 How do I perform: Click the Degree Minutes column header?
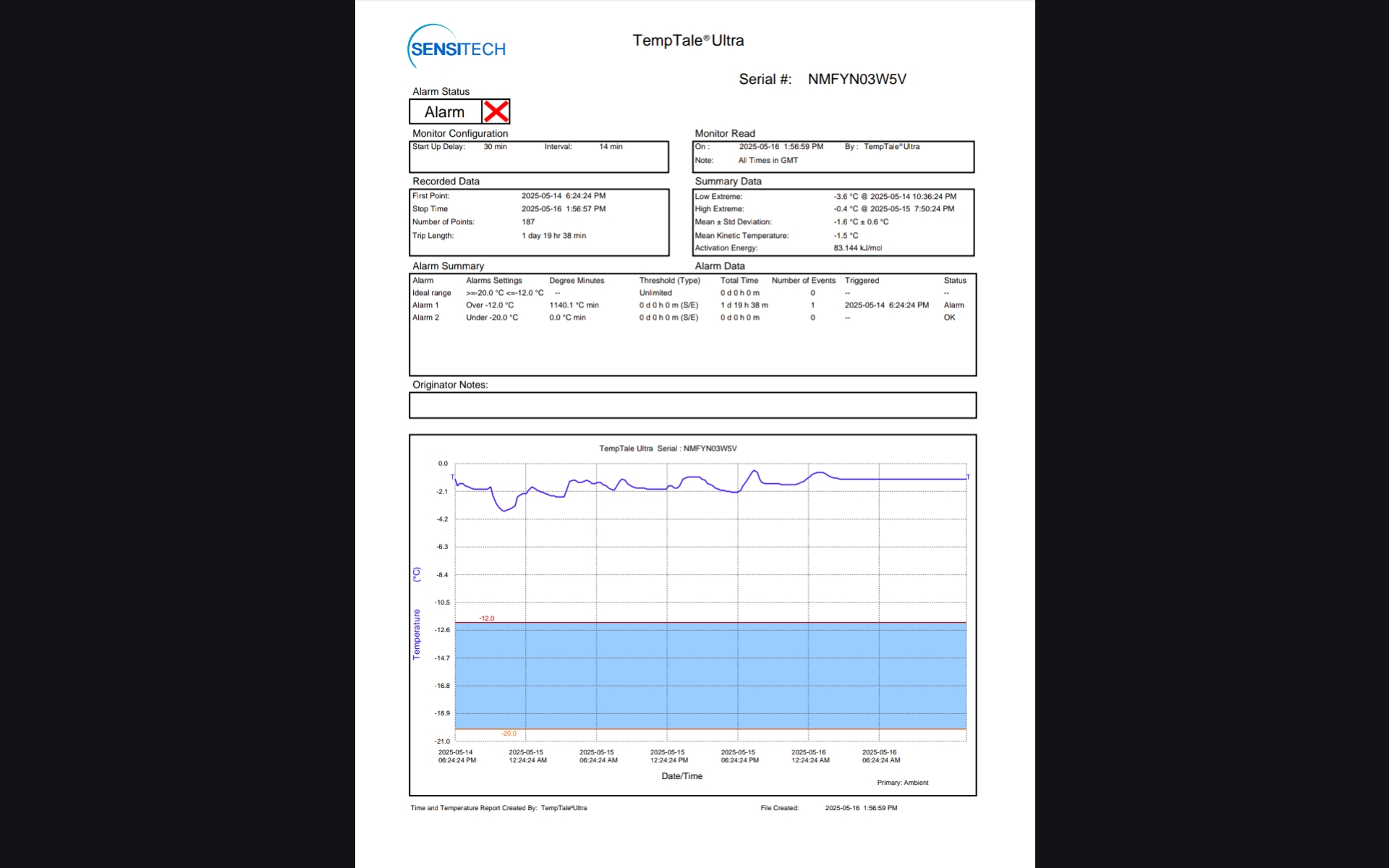[x=577, y=281]
